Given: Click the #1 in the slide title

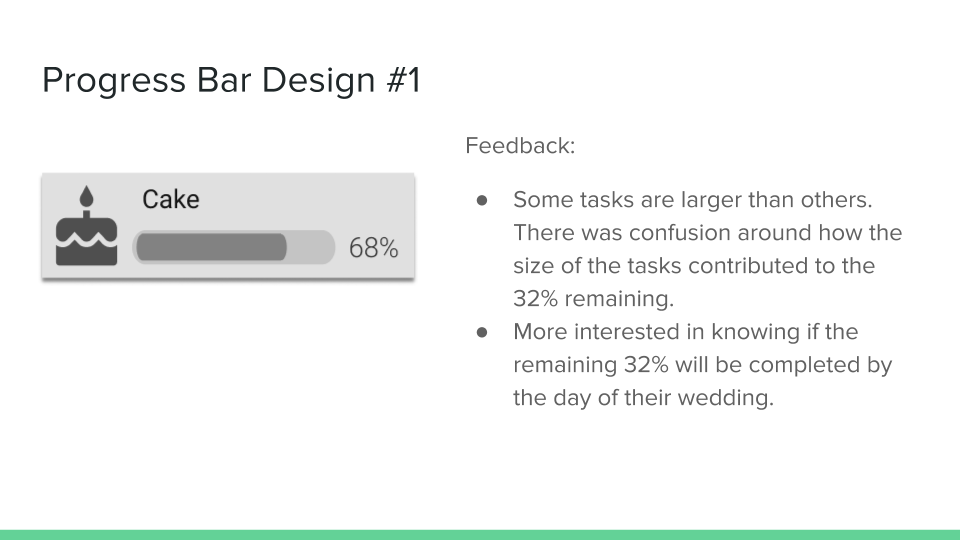Looking at the screenshot, I should (x=404, y=80).
